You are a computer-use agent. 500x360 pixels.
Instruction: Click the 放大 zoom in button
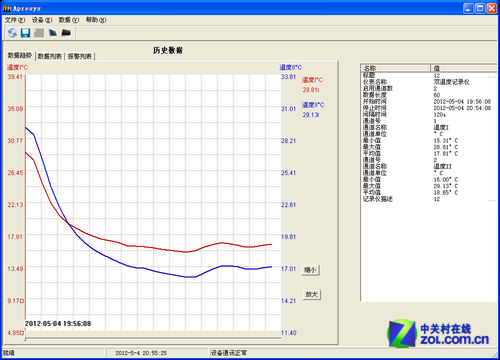click(x=312, y=294)
